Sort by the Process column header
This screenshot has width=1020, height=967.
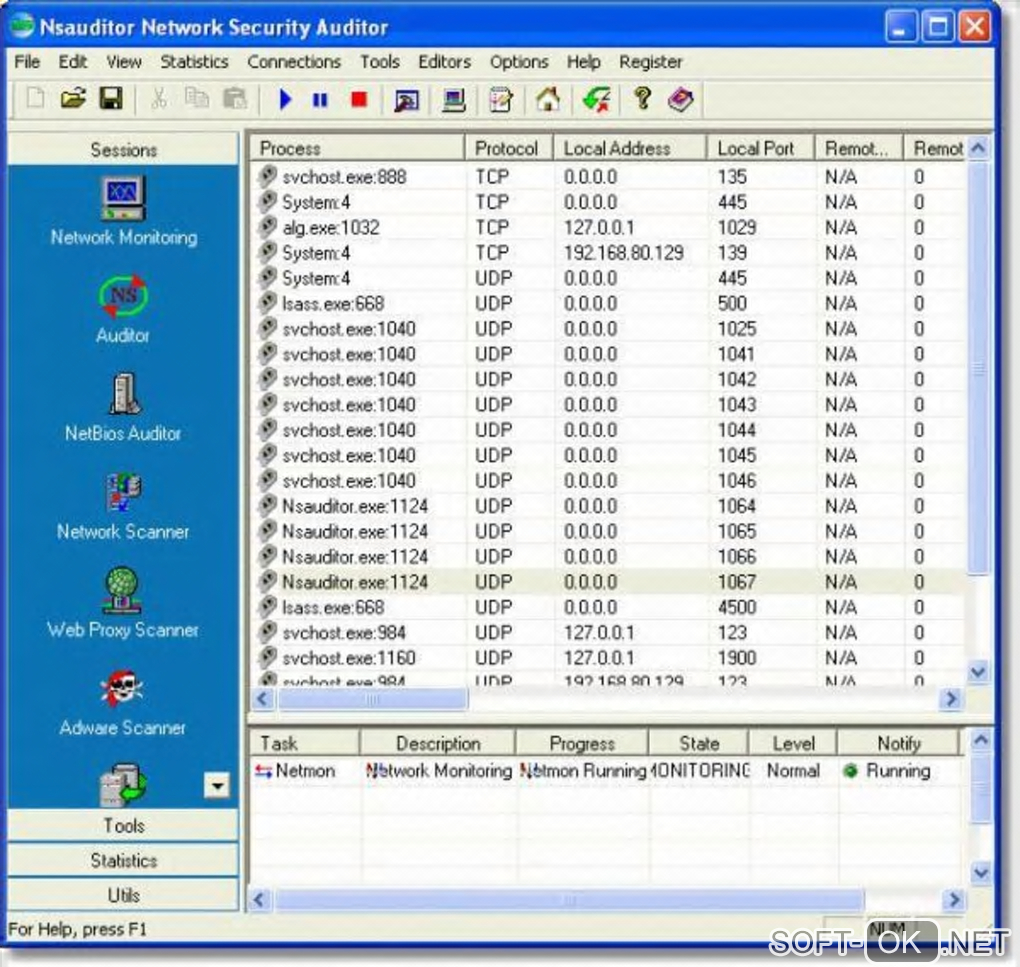pos(358,148)
